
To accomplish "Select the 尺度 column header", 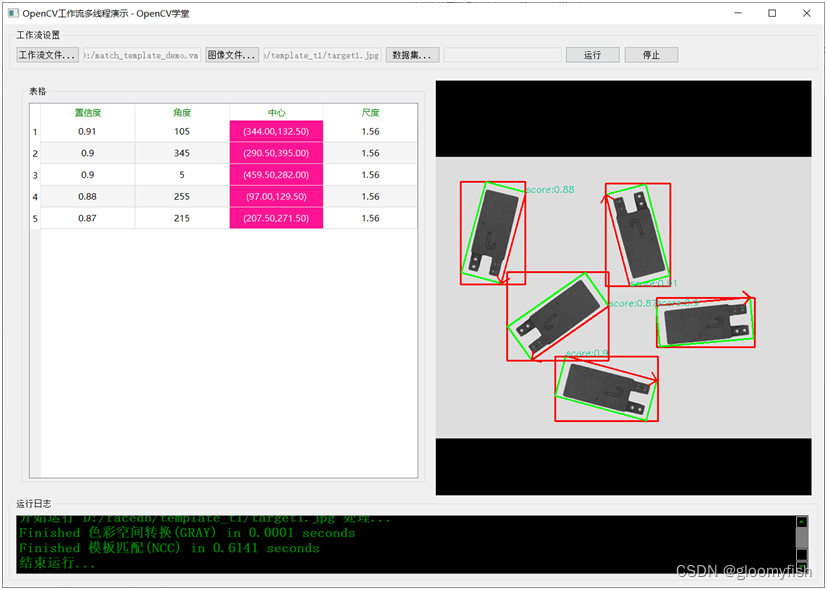I will pos(370,112).
